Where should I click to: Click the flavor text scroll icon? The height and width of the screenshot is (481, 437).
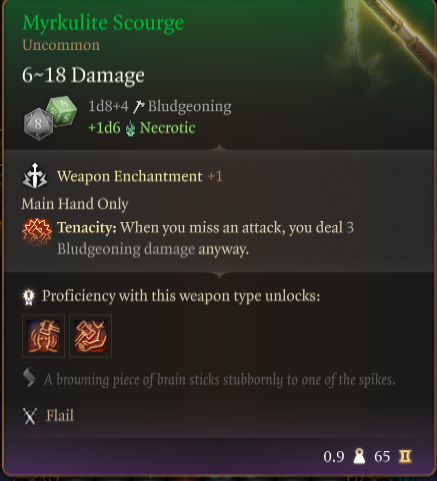click(x=29, y=378)
